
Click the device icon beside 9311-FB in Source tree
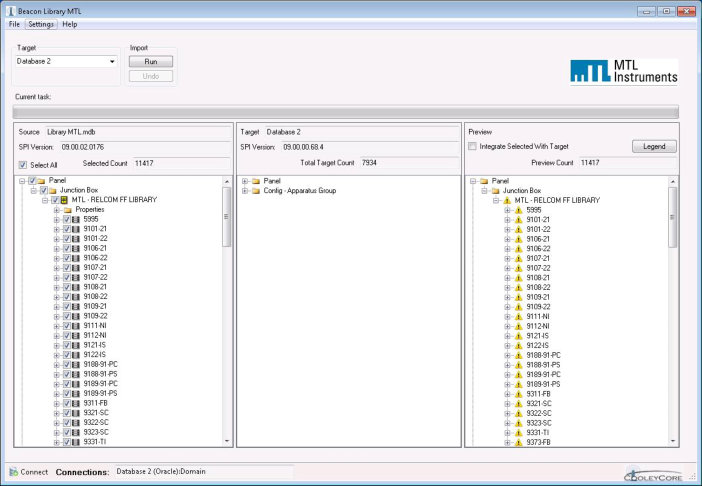coord(76,403)
